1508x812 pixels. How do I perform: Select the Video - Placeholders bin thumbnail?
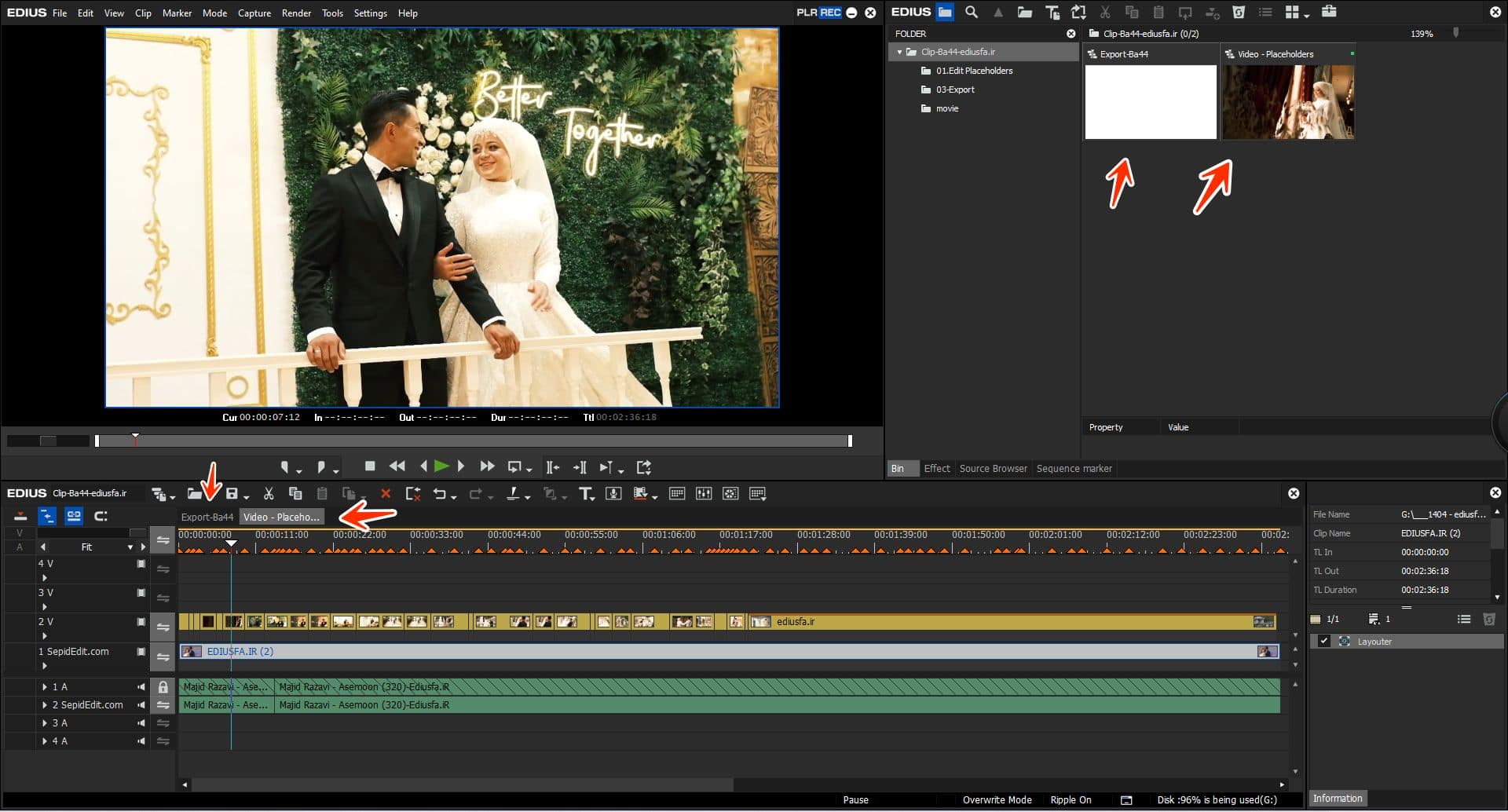click(x=1287, y=102)
